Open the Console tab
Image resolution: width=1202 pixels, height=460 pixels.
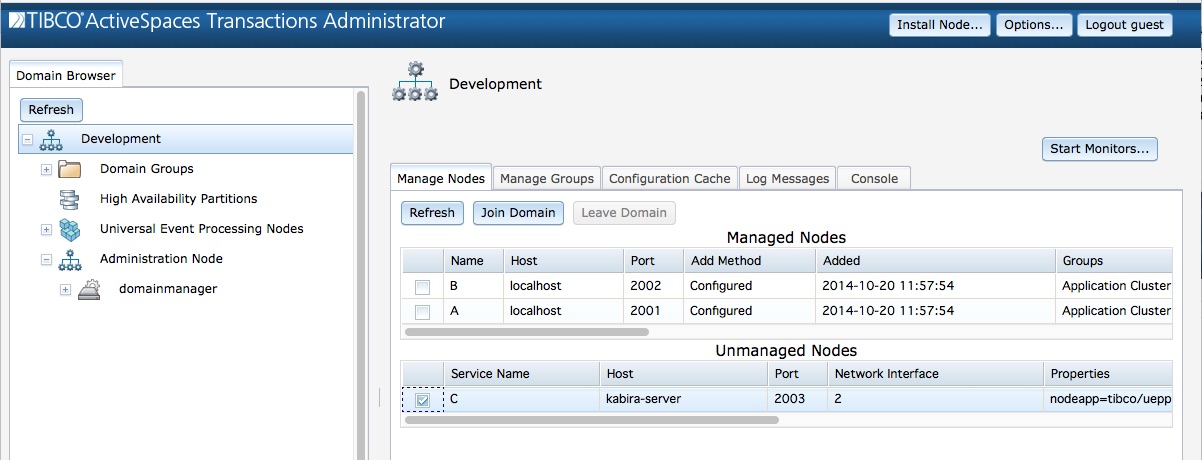coord(874,178)
